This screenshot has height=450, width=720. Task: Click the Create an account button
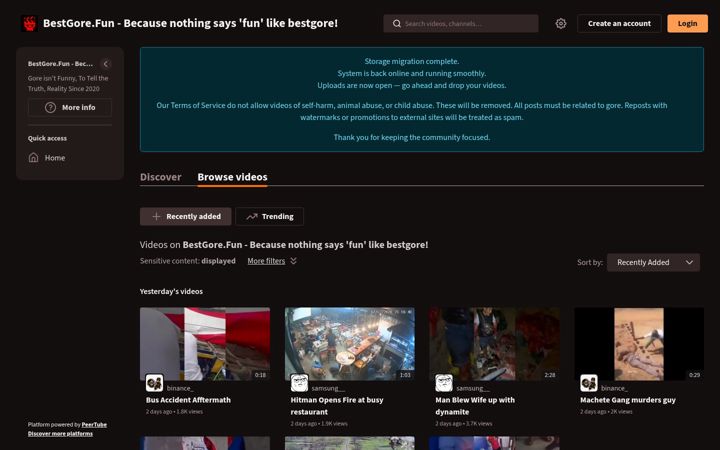pyautogui.click(x=619, y=23)
